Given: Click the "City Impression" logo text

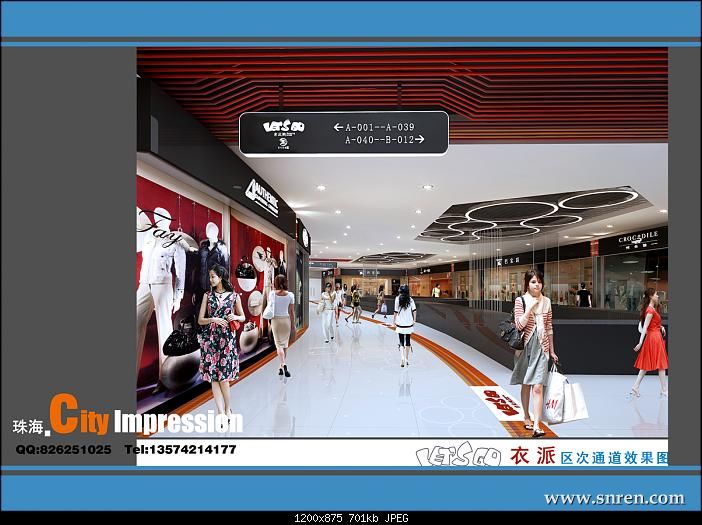Looking at the screenshot, I should [146, 415].
